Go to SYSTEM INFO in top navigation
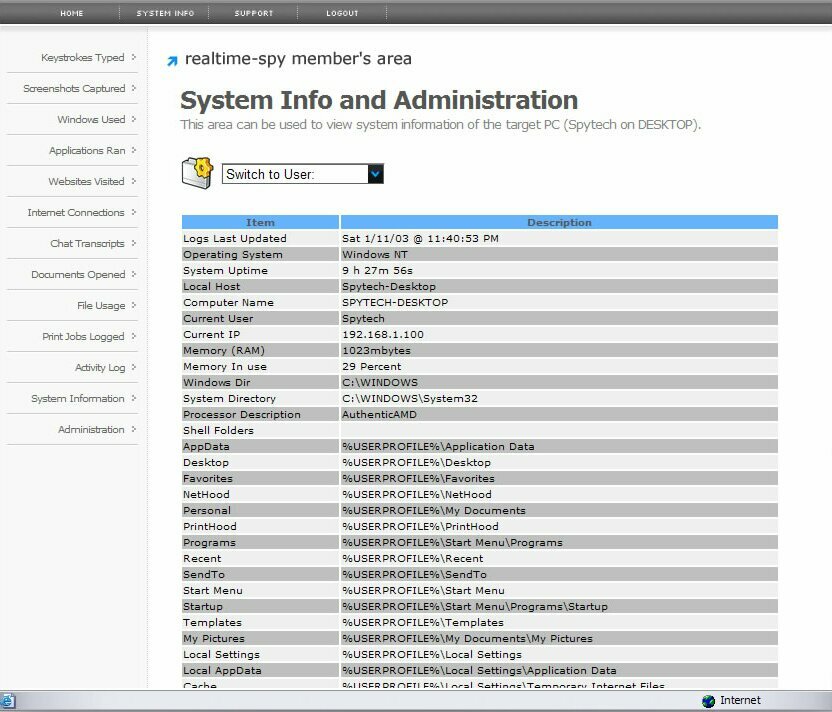832x712 pixels. click(x=165, y=13)
